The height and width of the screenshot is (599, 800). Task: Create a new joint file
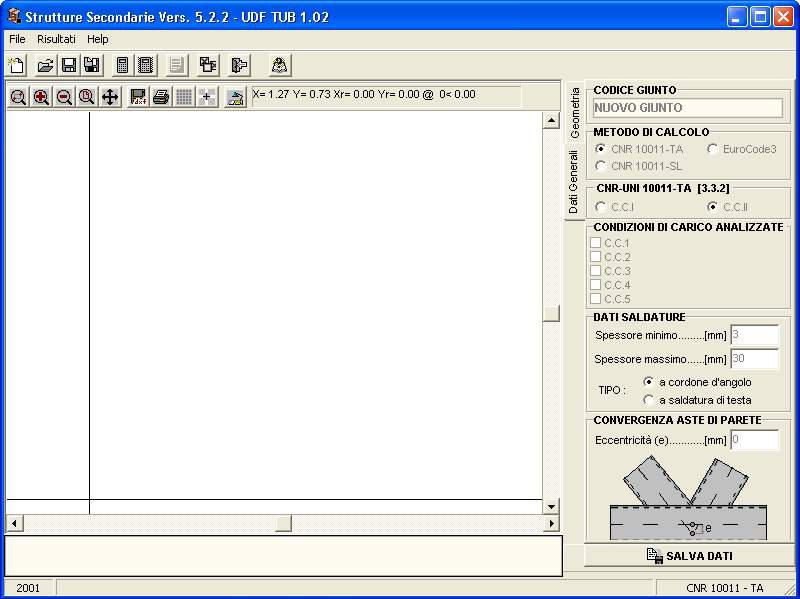pyautogui.click(x=15, y=65)
